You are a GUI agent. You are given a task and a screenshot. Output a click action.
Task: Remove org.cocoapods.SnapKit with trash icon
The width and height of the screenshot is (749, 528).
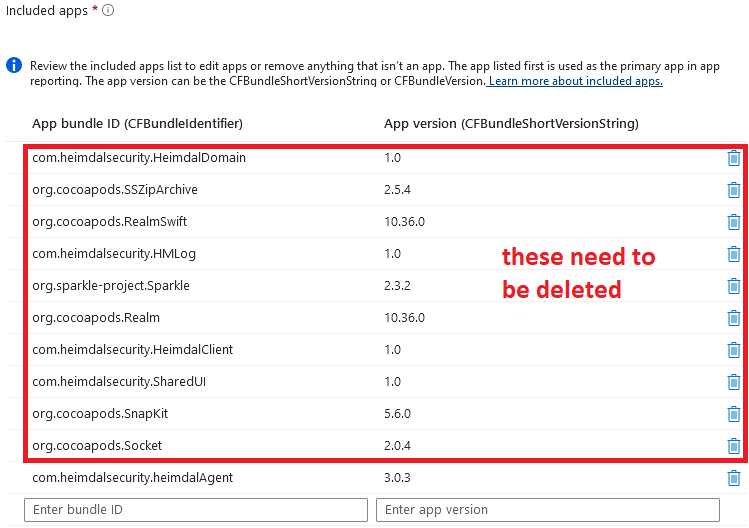[734, 414]
